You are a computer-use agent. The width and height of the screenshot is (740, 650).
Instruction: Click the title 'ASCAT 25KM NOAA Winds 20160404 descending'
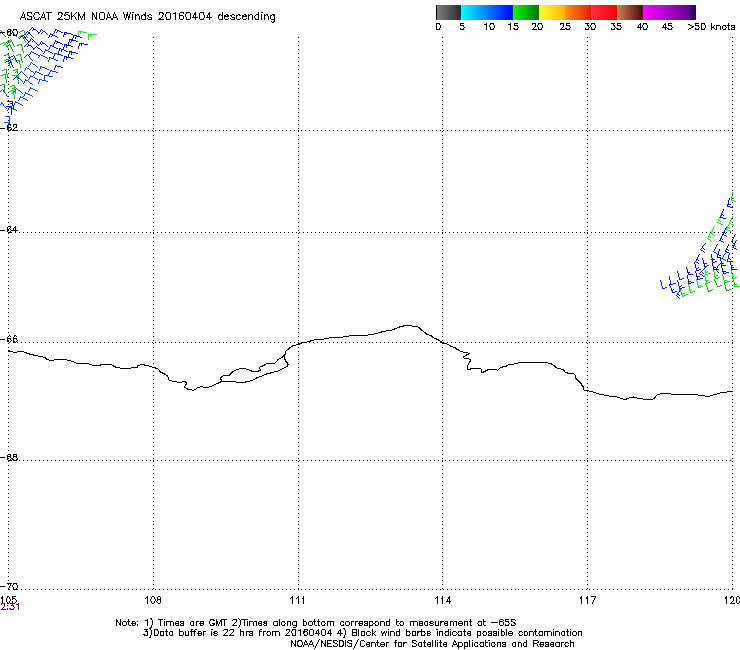(x=147, y=17)
